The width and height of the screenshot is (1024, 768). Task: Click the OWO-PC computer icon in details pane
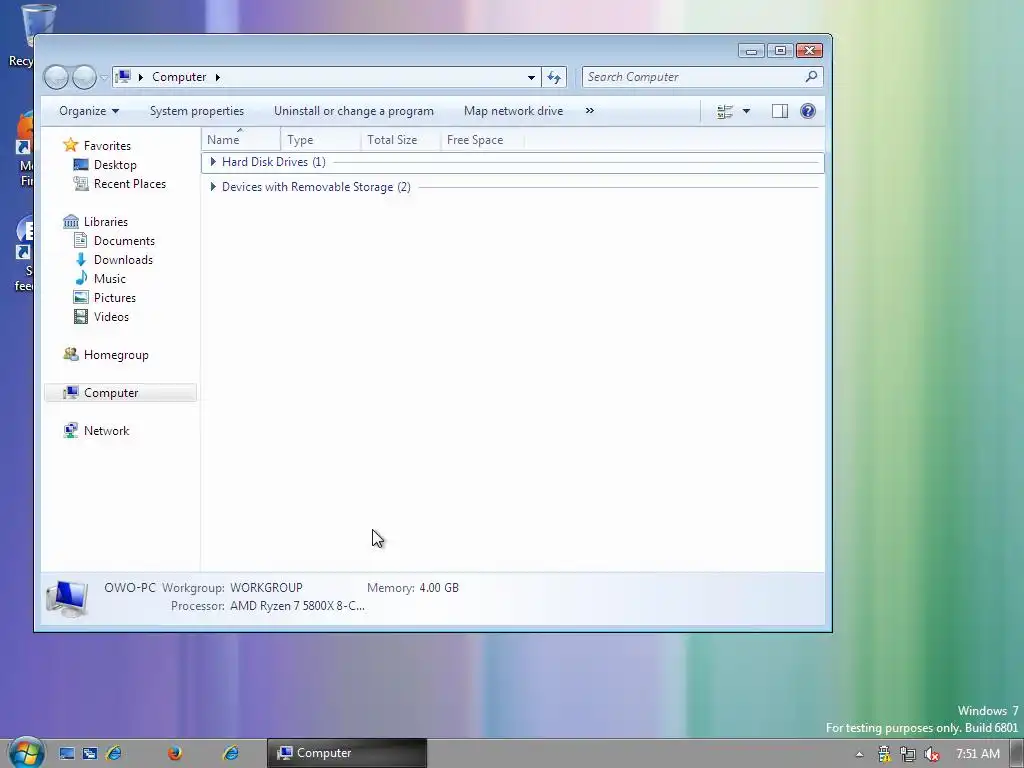click(67, 598)
